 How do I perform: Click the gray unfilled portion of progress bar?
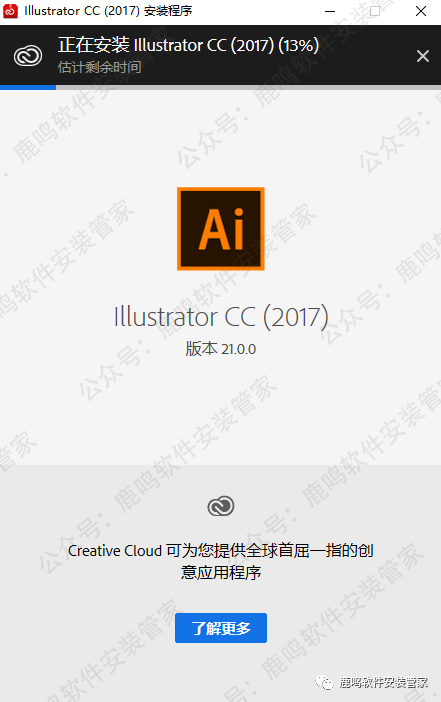click(248, 87)
